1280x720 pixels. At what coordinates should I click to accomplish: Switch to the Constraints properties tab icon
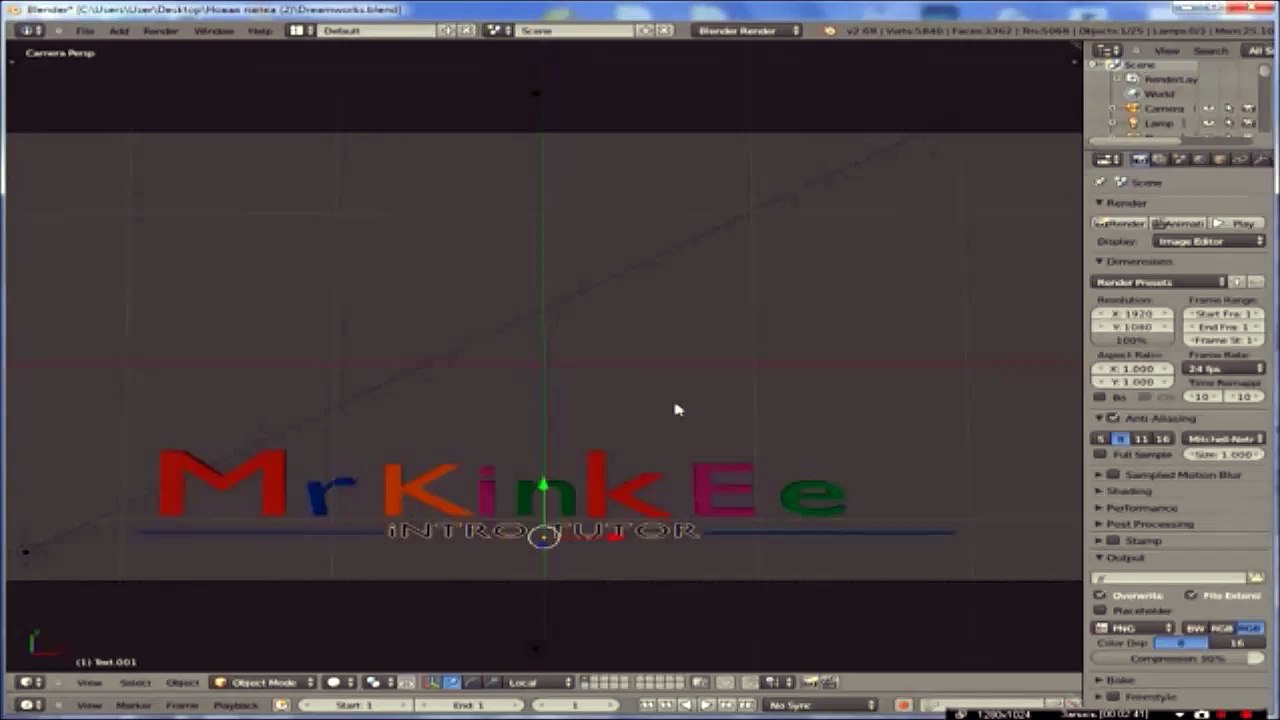[x=1240, y=160]
